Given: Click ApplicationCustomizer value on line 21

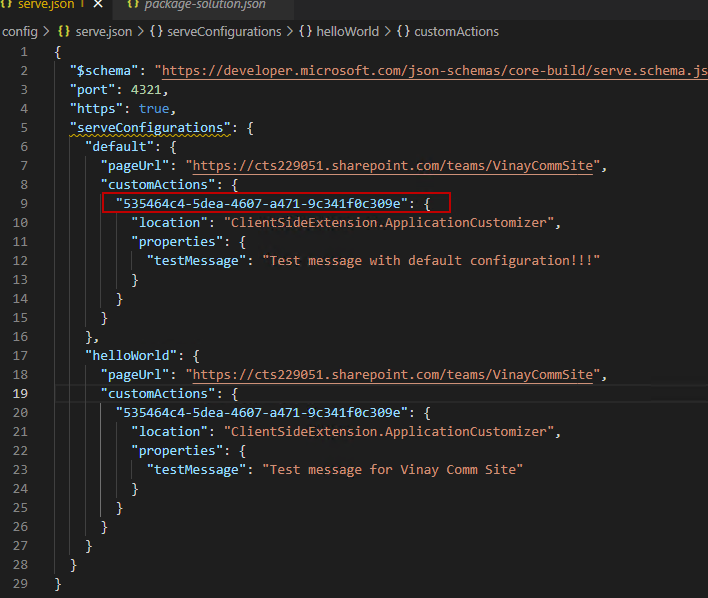Looking at the screenshot, I should pos(389,432).
